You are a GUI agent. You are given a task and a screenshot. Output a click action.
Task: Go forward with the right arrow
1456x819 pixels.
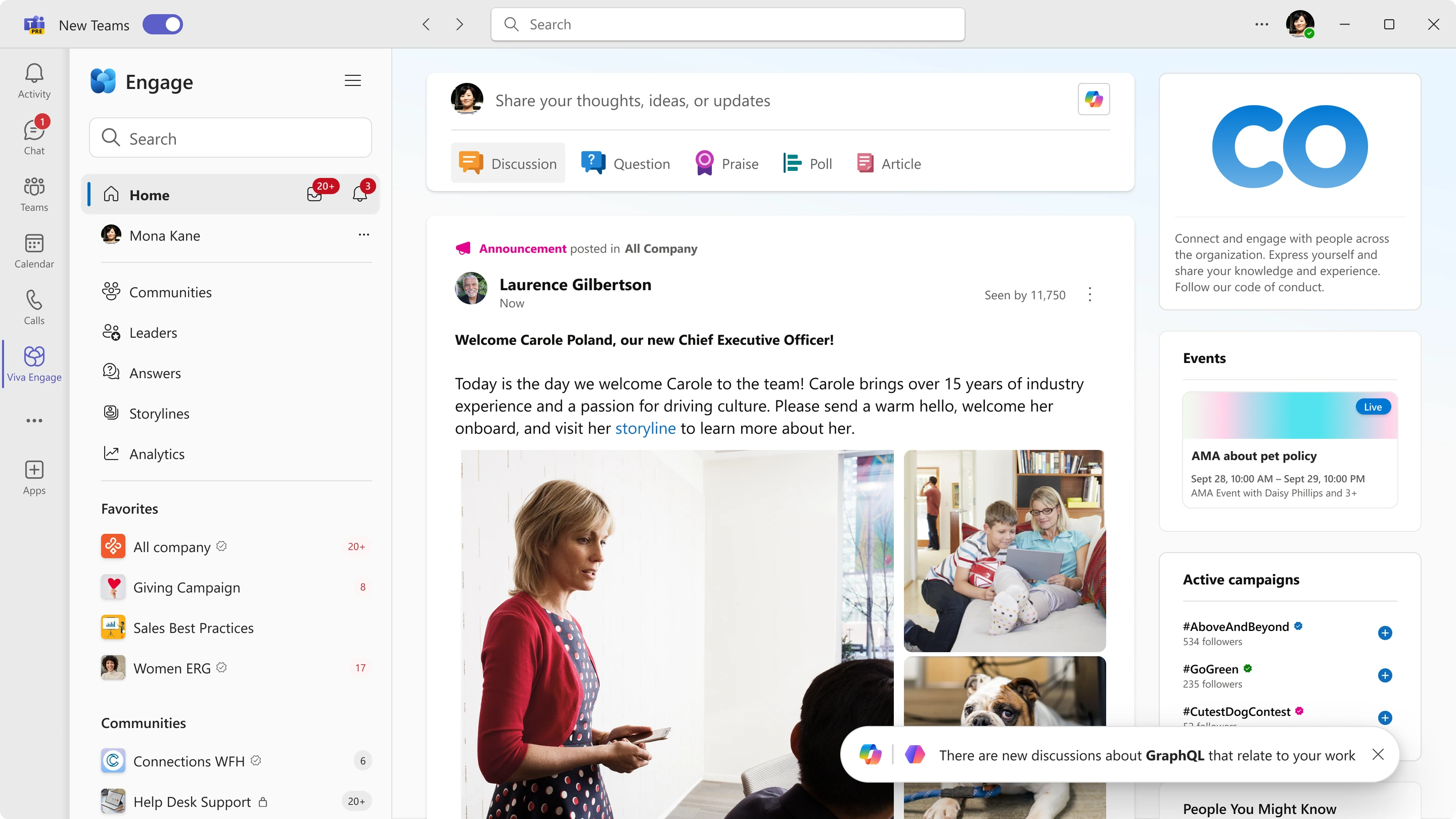pos(460,24)
